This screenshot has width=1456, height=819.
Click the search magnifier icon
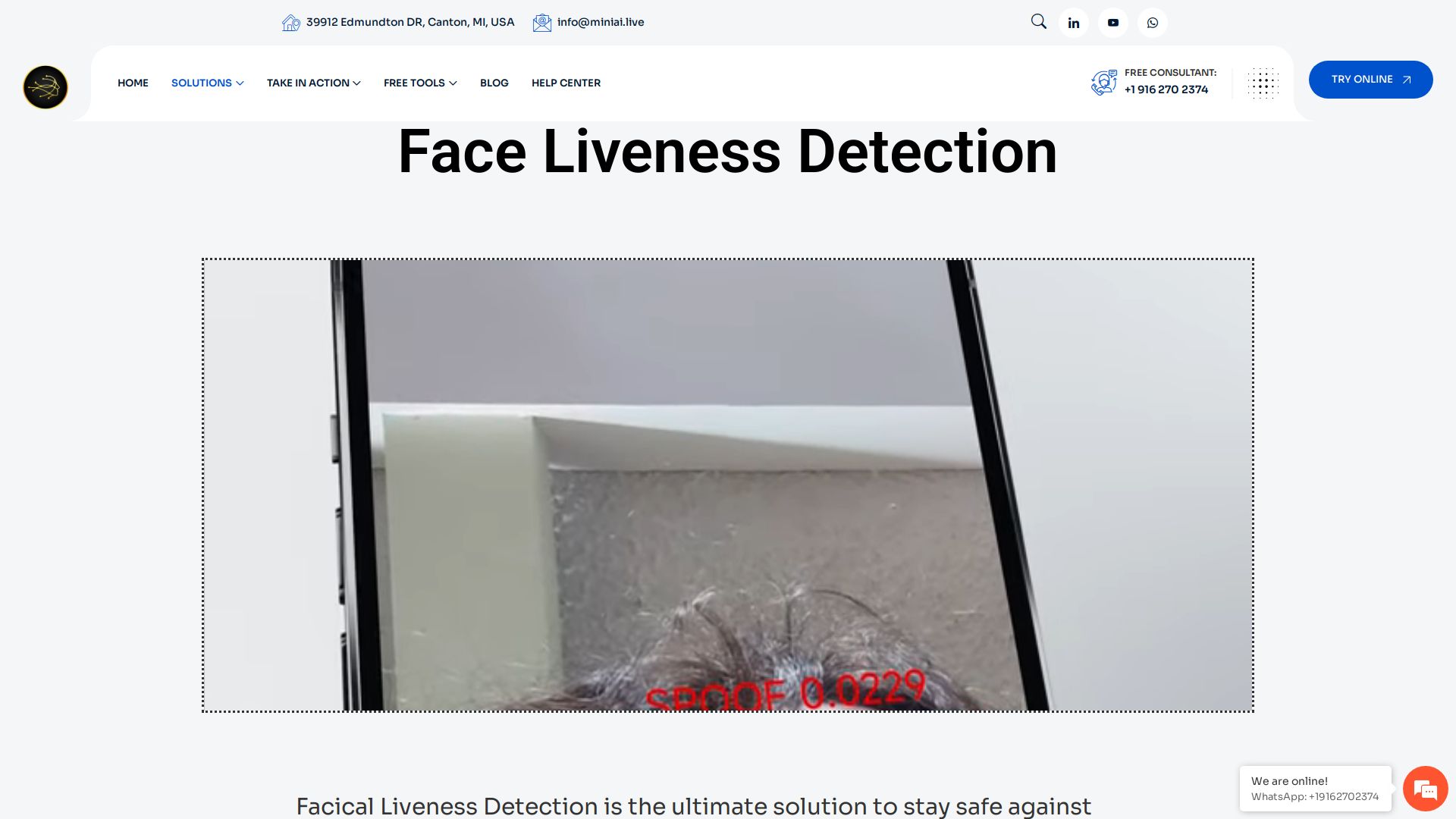(1038, 22)
